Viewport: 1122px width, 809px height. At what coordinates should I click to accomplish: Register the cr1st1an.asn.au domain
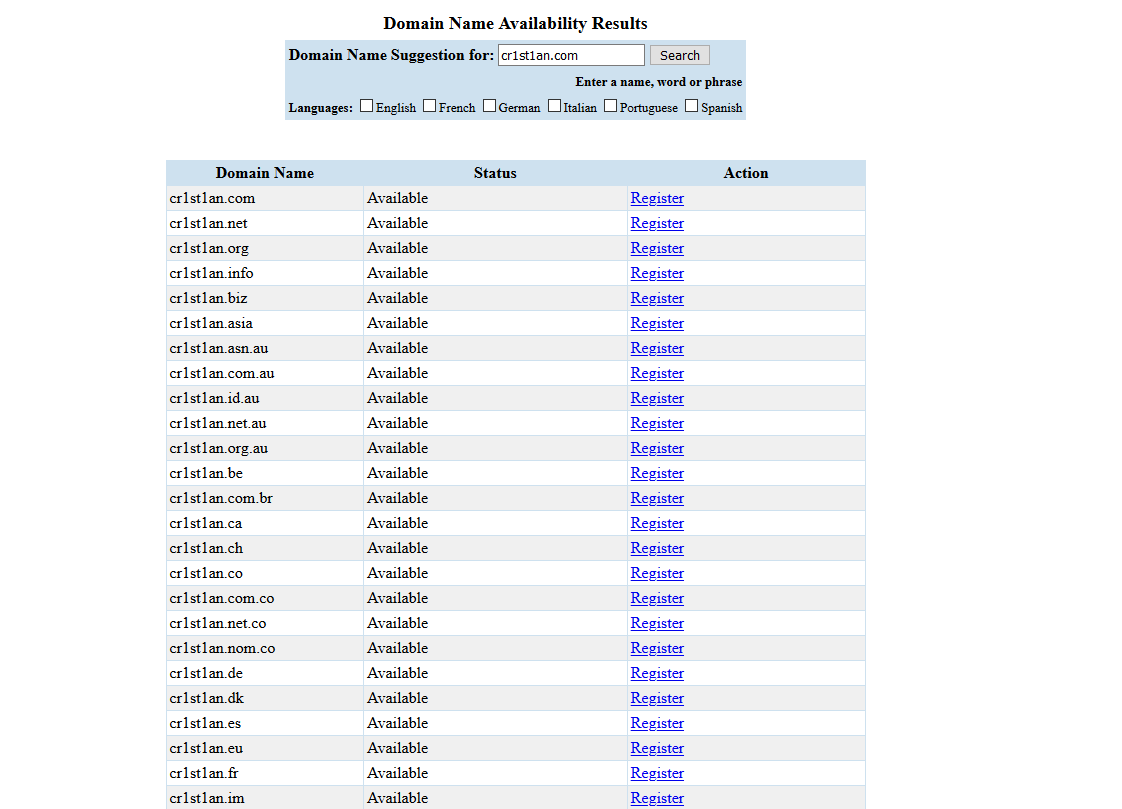(x=657, y=348)
